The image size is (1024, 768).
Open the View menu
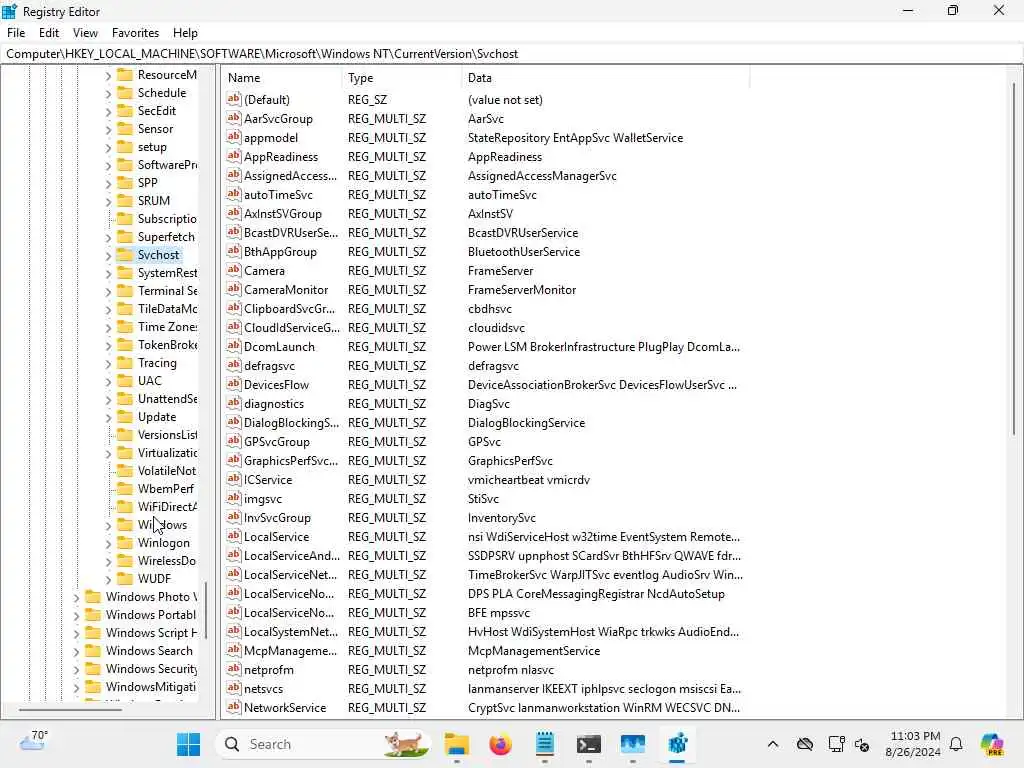click(85, 33)
